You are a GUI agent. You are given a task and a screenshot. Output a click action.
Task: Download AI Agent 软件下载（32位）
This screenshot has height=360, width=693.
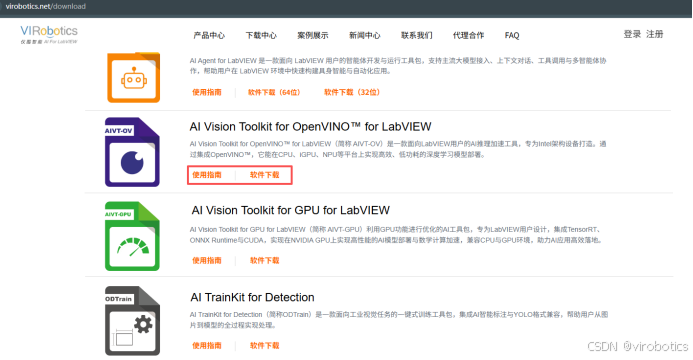click(x=352, y=92)
